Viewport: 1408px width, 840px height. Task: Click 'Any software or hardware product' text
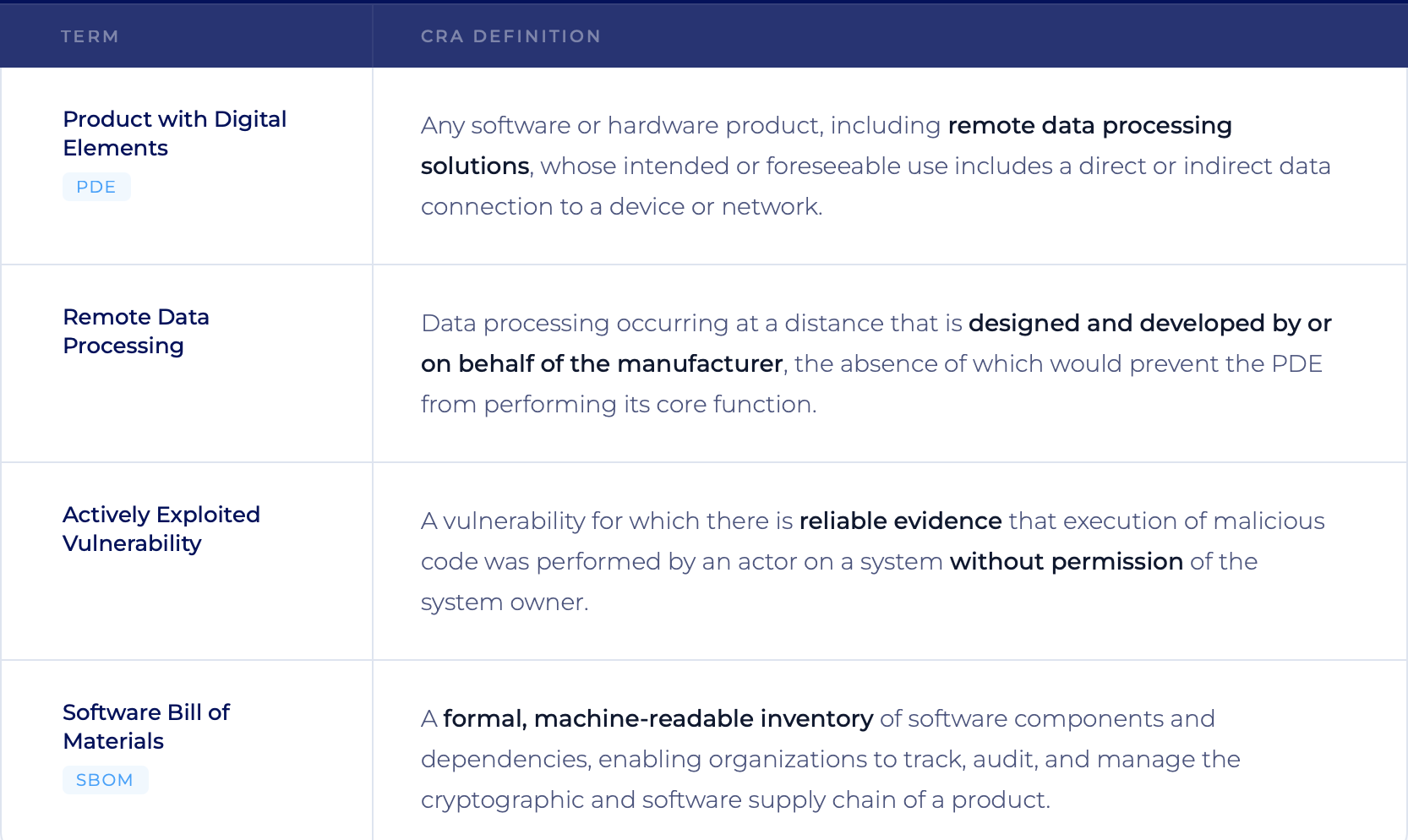coord(622,126)
